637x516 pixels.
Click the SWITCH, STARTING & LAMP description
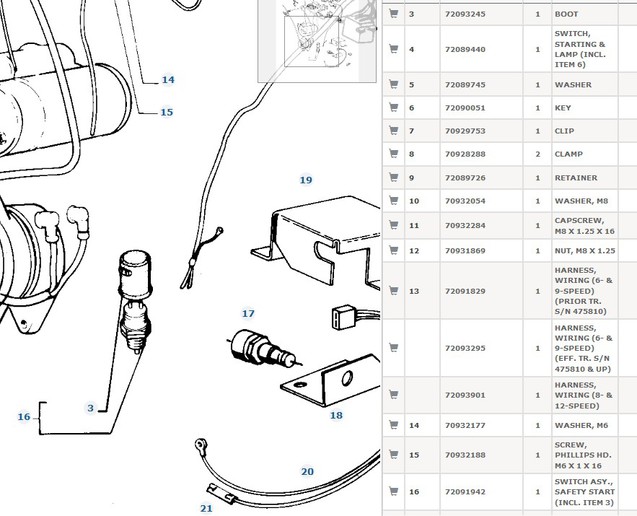[580, 49]
